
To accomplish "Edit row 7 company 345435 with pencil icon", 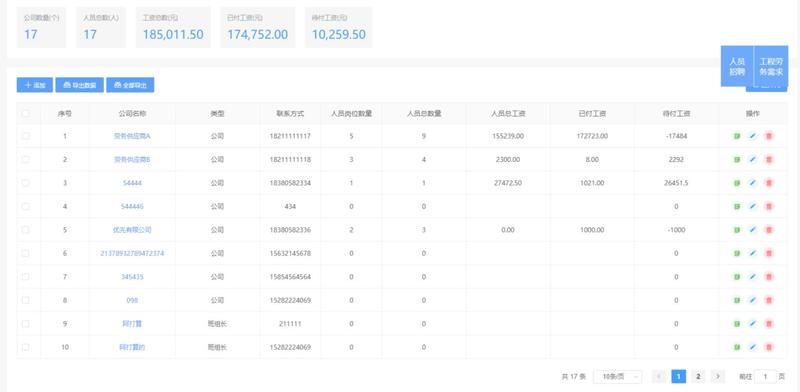I will pyautogui.click(x=753, y=277).
